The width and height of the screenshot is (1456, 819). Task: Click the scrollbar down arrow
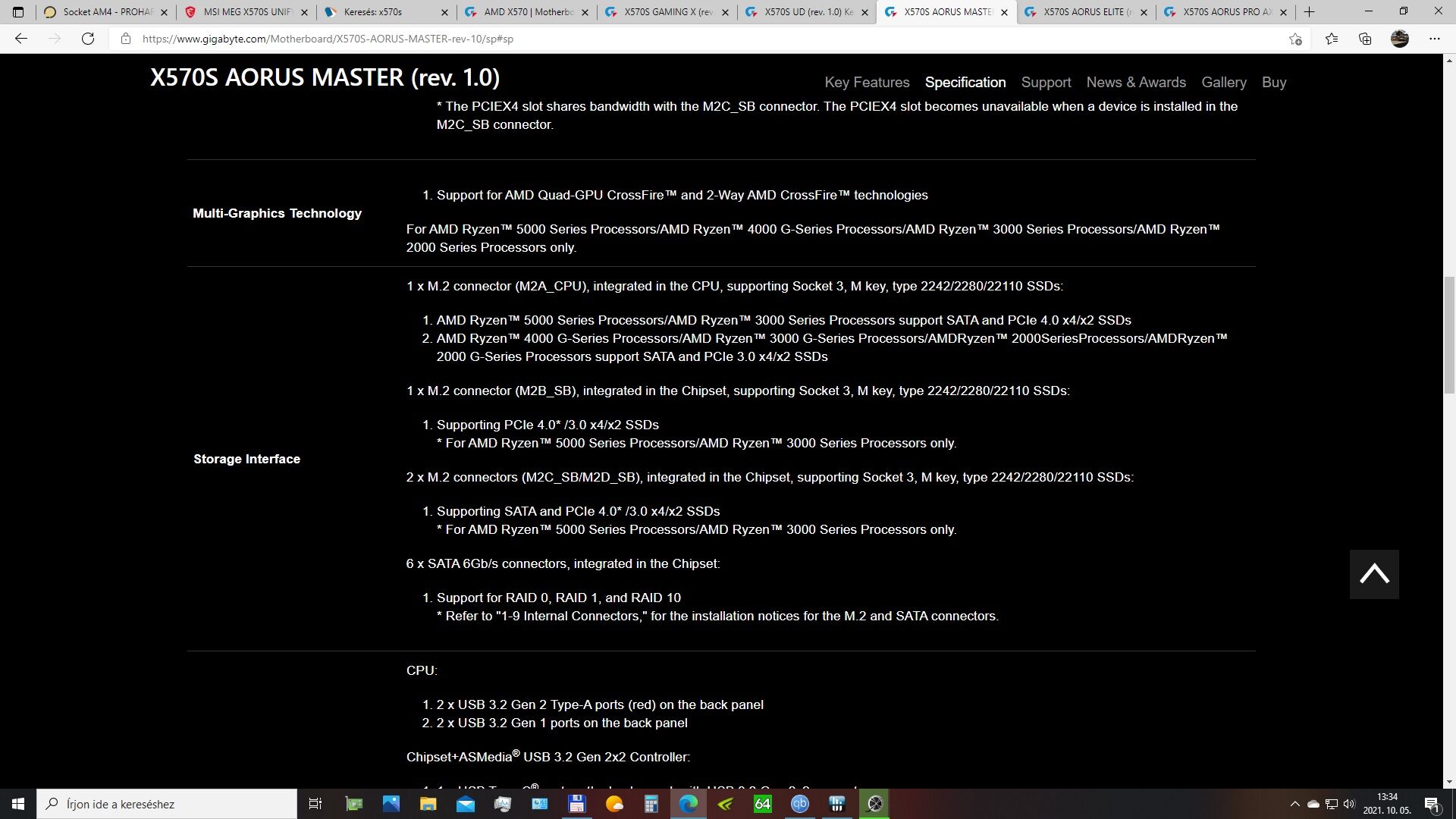point(1449,782)
